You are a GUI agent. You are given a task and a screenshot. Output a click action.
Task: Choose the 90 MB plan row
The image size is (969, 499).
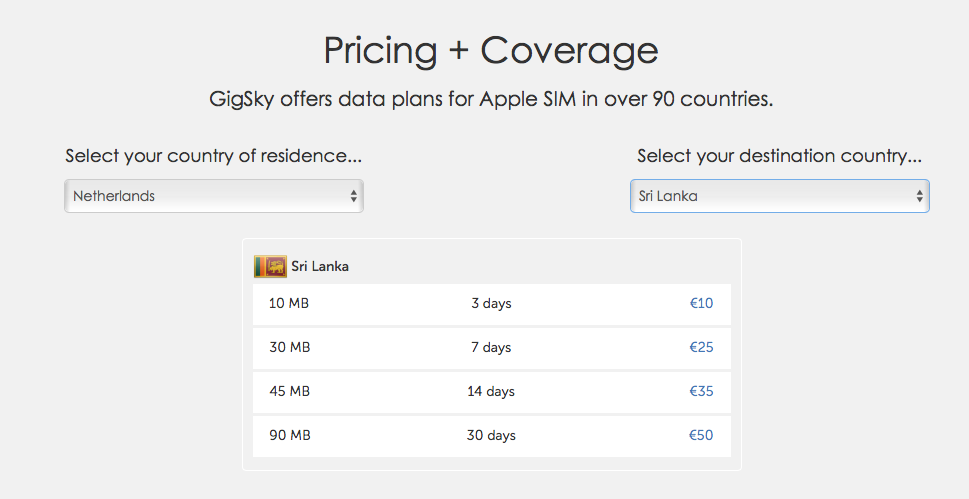tap(492, 435)
